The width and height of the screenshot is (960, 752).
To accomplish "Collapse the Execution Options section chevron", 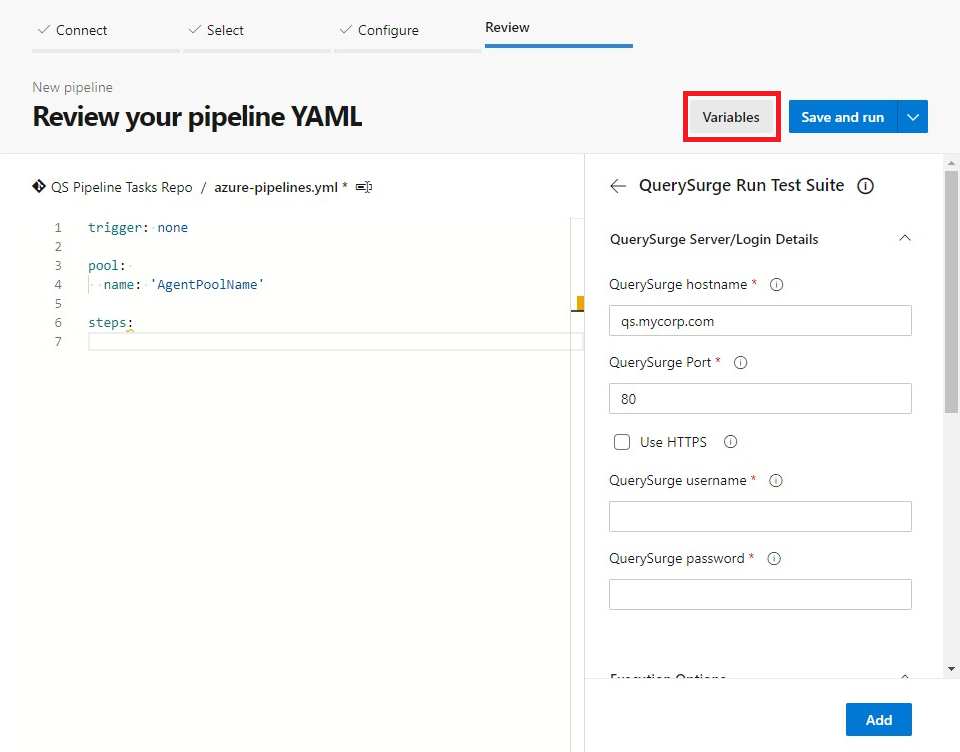I will pyautogui.click(x=905, y=676).
